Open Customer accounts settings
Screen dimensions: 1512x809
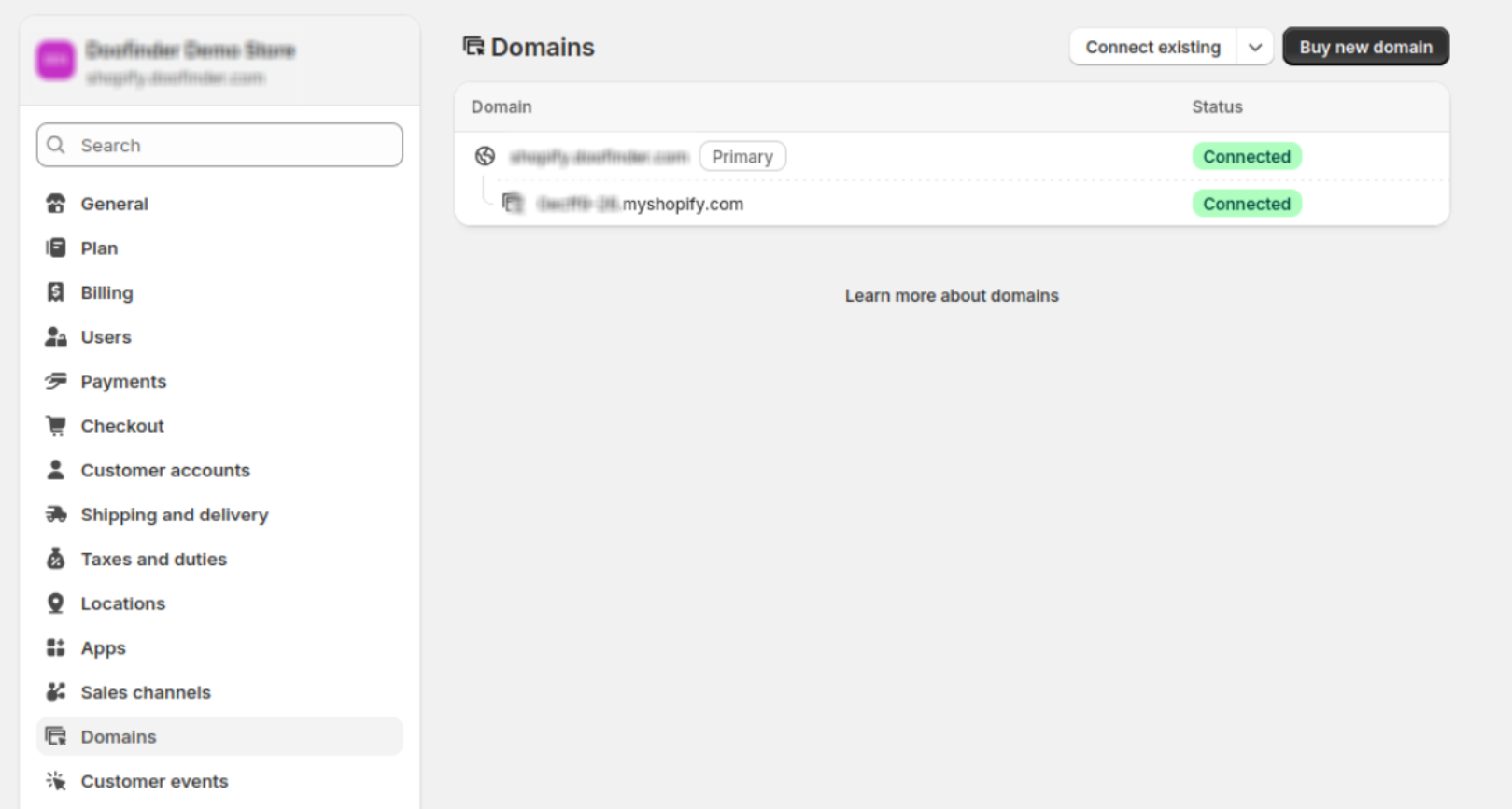[x=165, y=470]
